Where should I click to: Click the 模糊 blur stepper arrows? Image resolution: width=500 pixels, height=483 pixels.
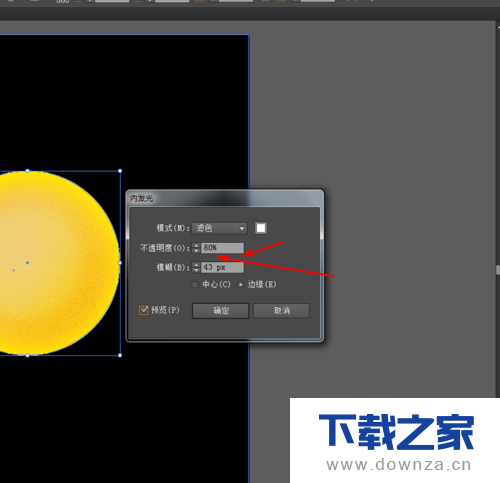(x=196, y=267)
